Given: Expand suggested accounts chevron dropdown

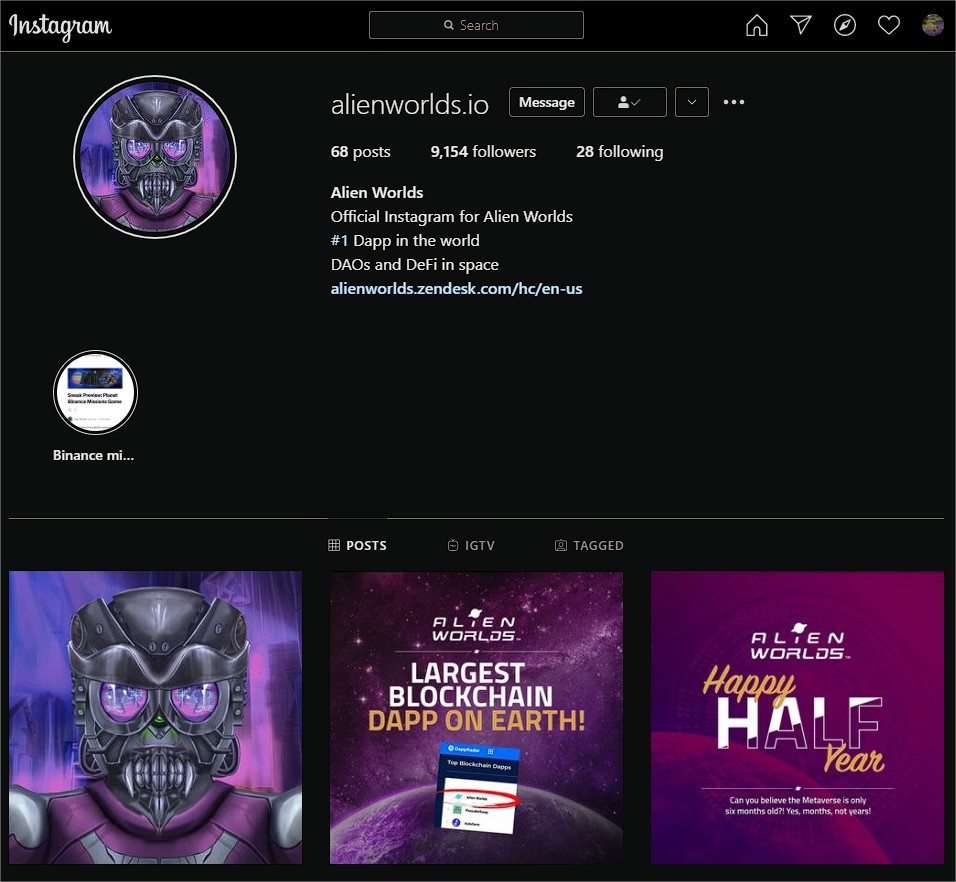Looking at the screenshot, I should [x=692, y=102].
